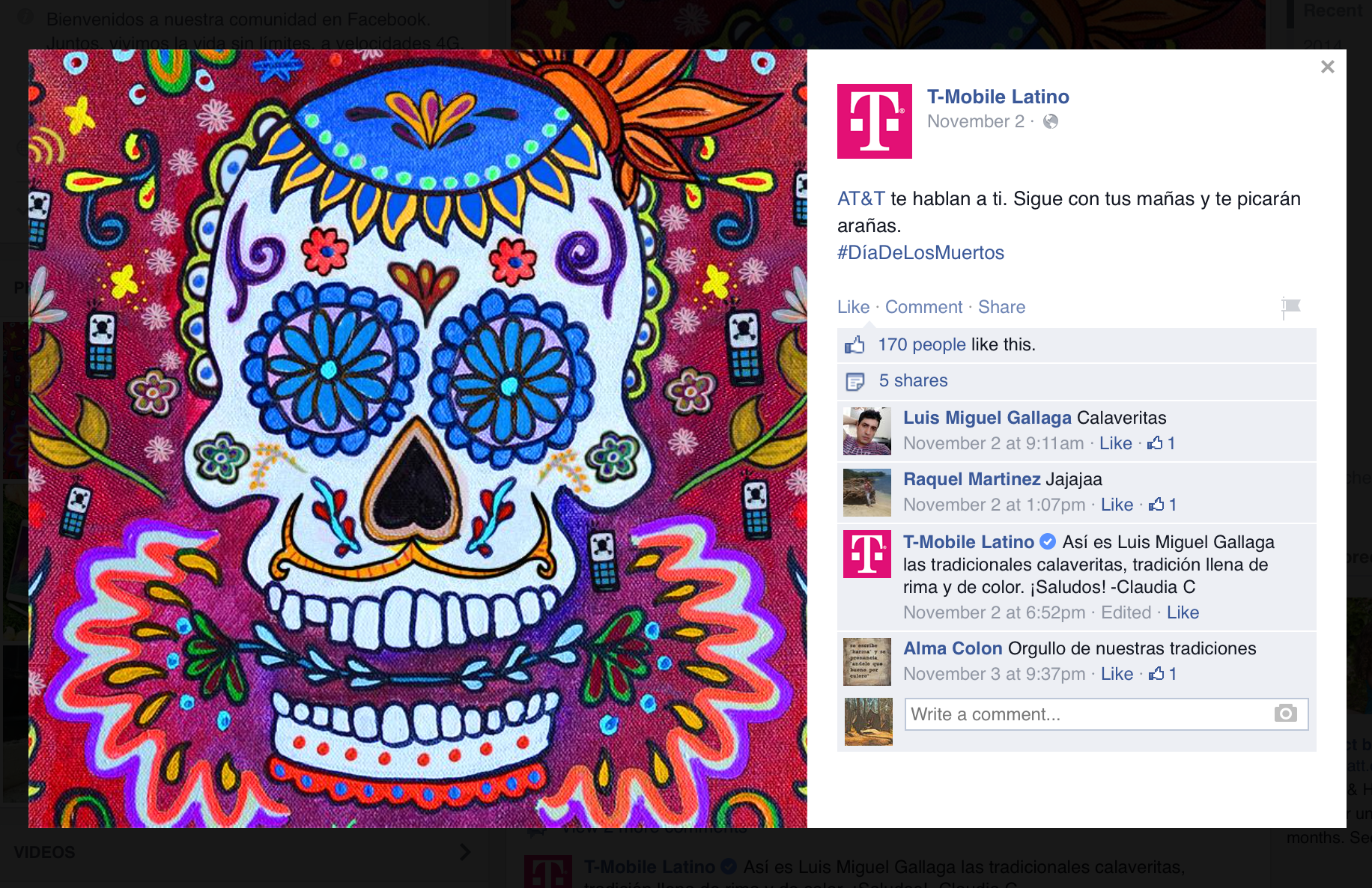Attach a photo with the camera icon
The width and height of the screenshot is (1372, 888).
coord(1285,714)
